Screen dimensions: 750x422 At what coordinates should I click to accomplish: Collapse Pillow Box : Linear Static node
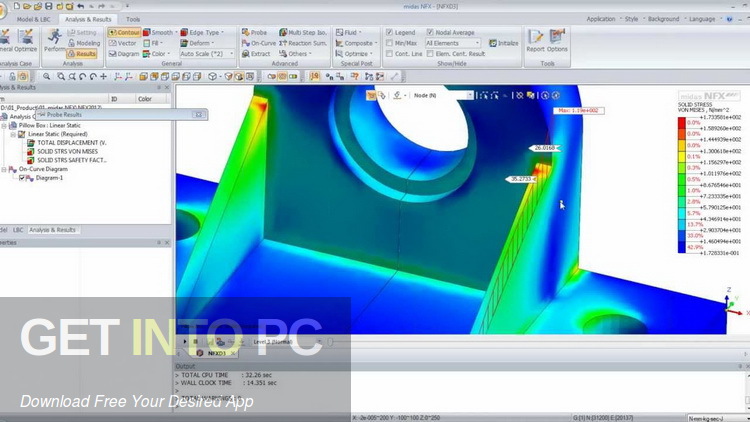tap(4, 125)
